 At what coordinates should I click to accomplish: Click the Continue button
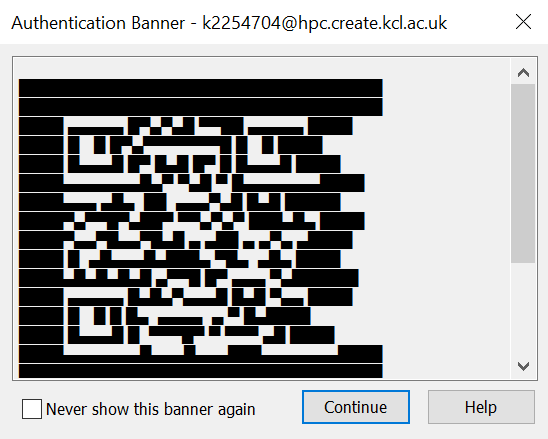(356, 407)
